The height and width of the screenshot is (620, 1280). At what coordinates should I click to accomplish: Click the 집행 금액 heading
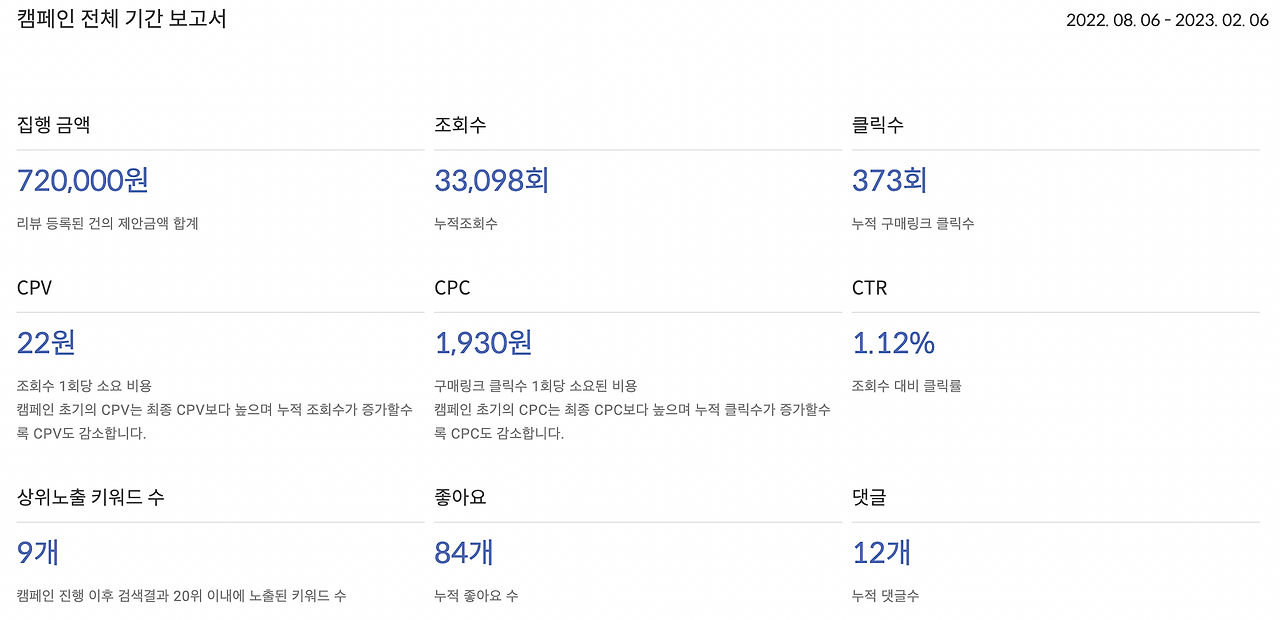pyautogui.click(x=54, y=125)
